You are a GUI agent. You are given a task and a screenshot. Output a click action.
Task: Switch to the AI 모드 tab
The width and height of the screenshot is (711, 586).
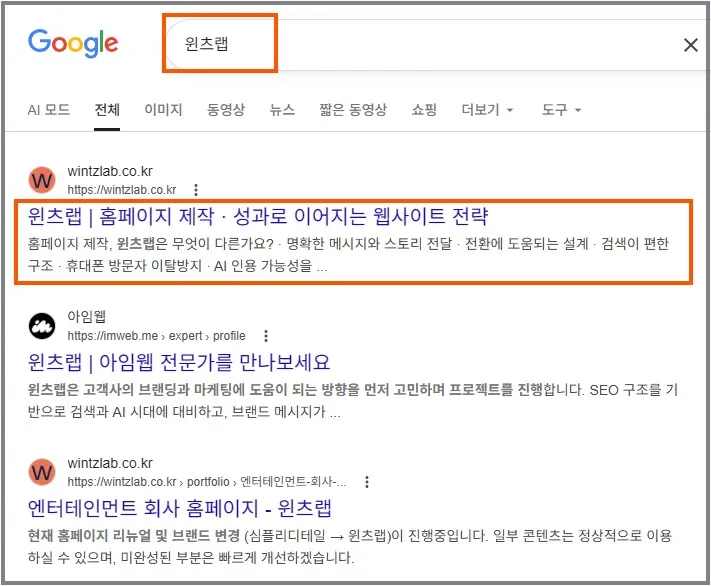(49, 110)
